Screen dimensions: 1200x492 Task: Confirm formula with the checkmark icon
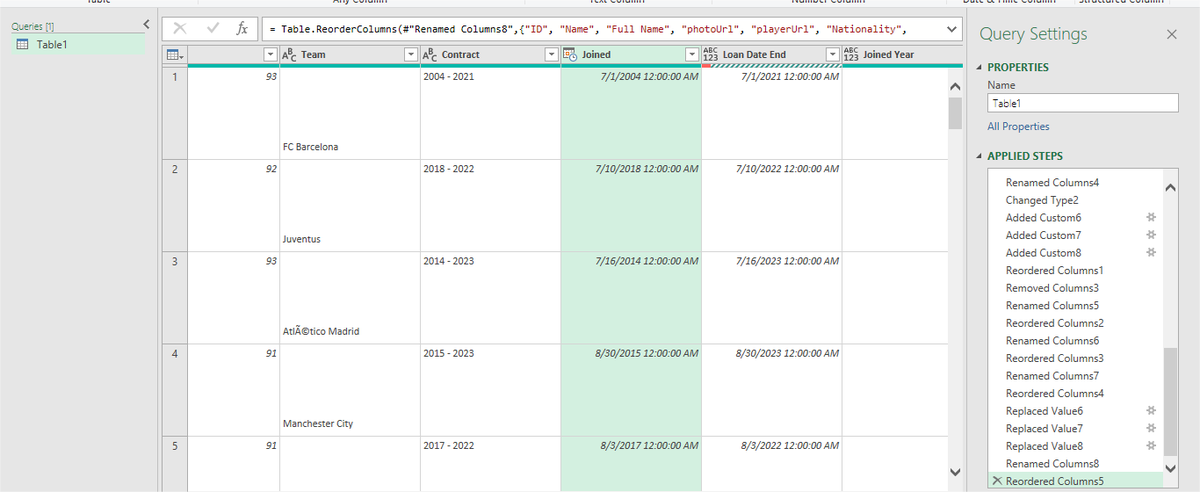(x=212, y=29)
